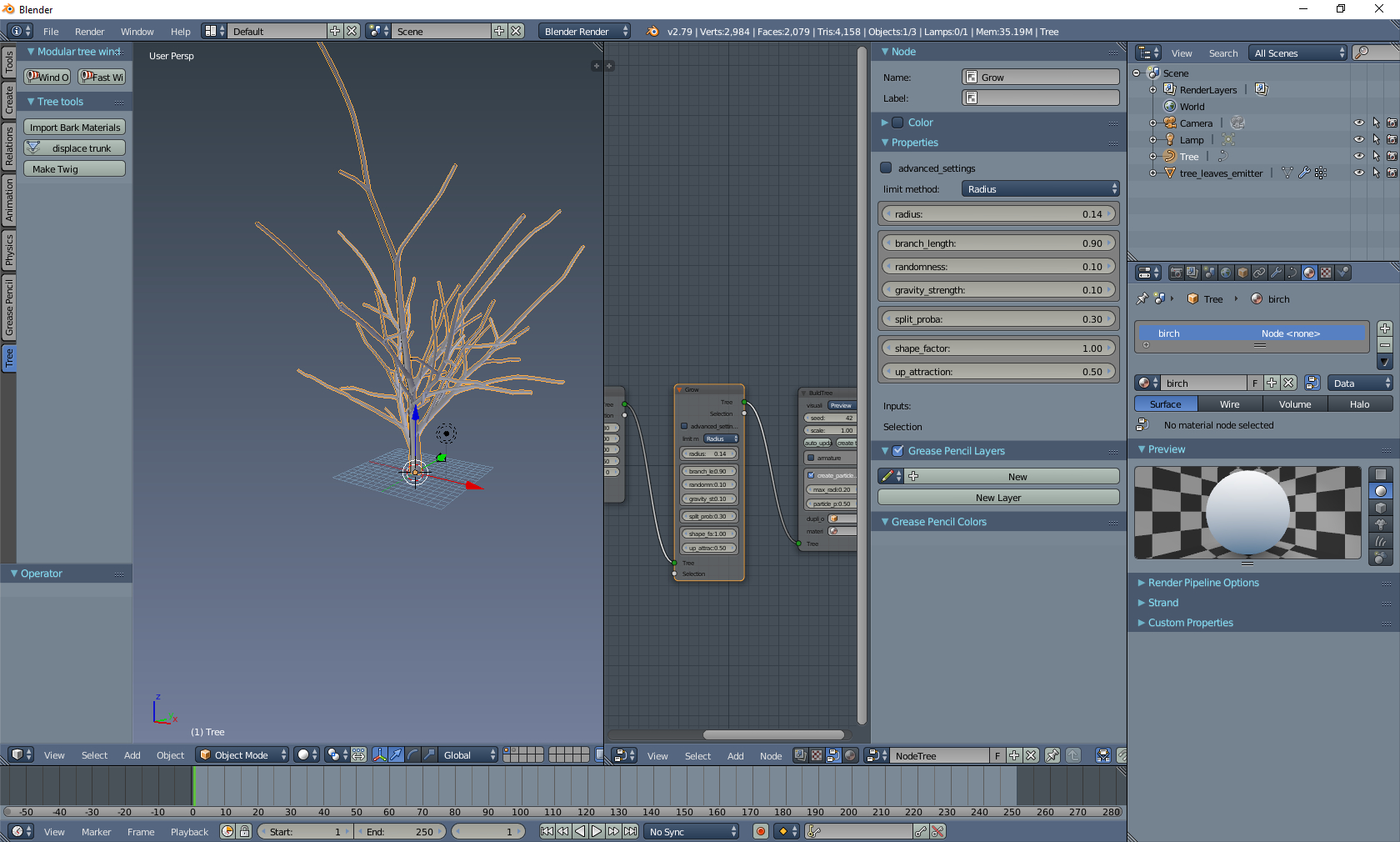The image size is (1400, 842).
Task: Open the Modifiers wrench tab in Properties
Action: (1276, 273)
